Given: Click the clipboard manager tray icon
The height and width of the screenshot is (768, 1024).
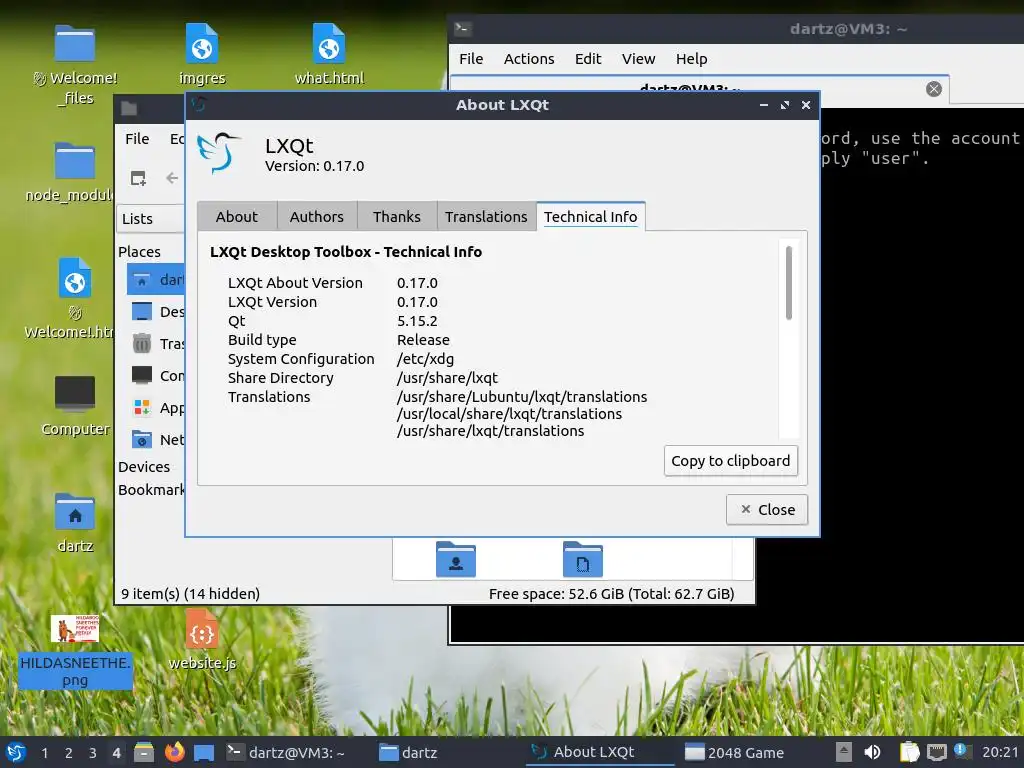Looking at the screenshot, I should tap(908, 752).
